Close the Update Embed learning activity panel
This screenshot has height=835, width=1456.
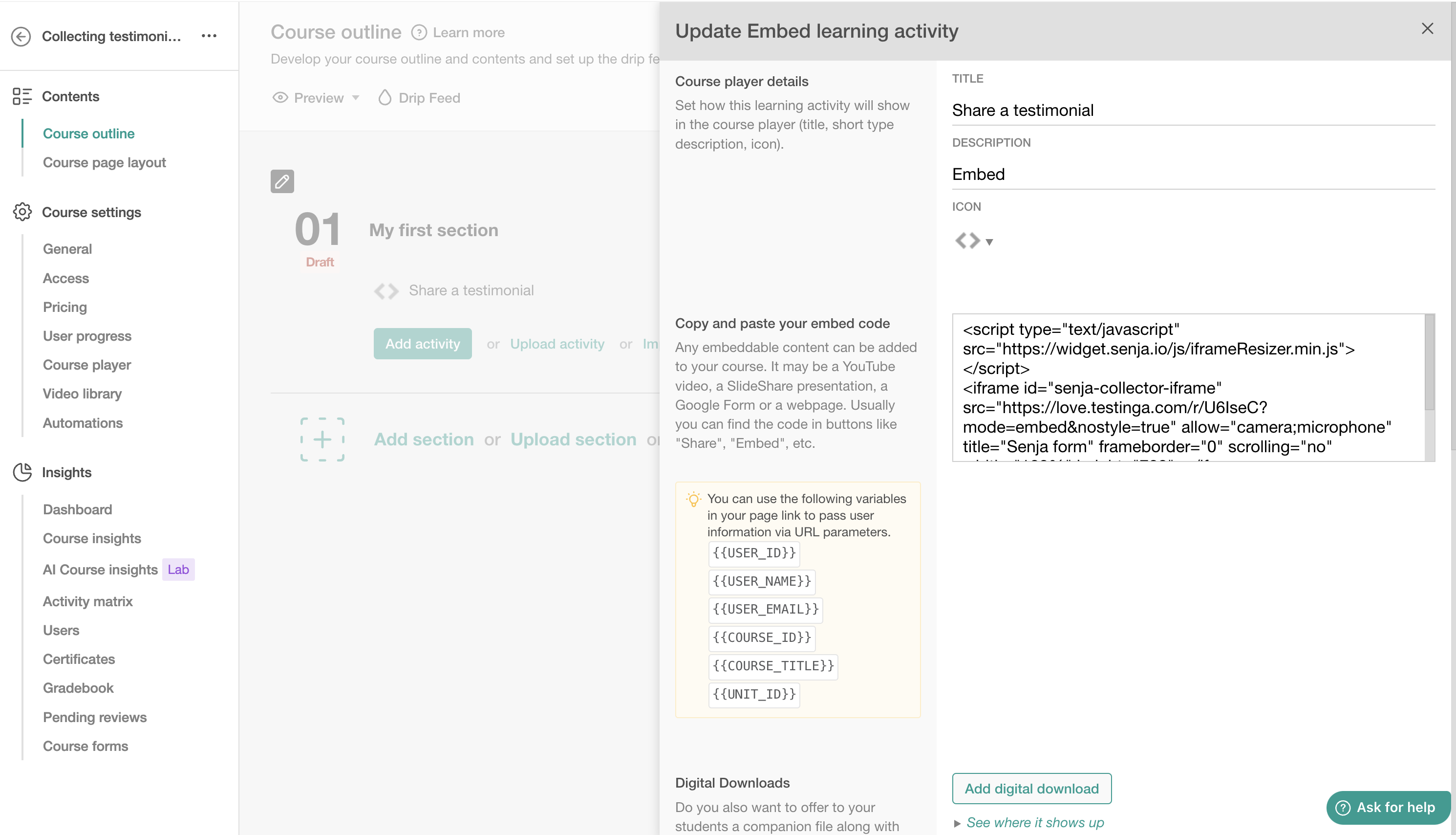pyautogui.click(x=1427, y=29)
